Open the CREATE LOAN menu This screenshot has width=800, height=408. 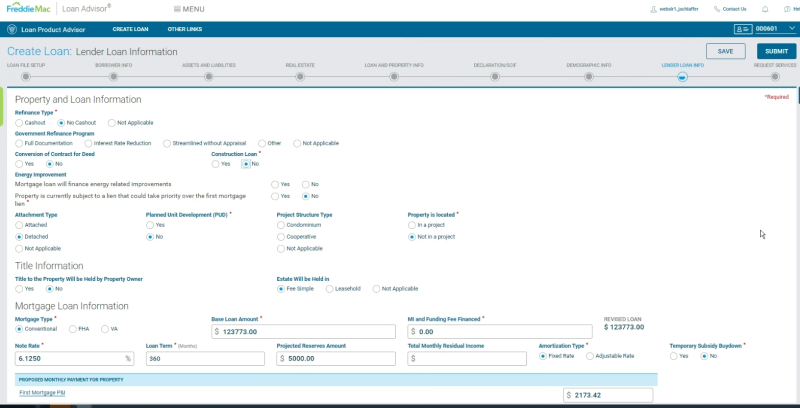(130, 29)
